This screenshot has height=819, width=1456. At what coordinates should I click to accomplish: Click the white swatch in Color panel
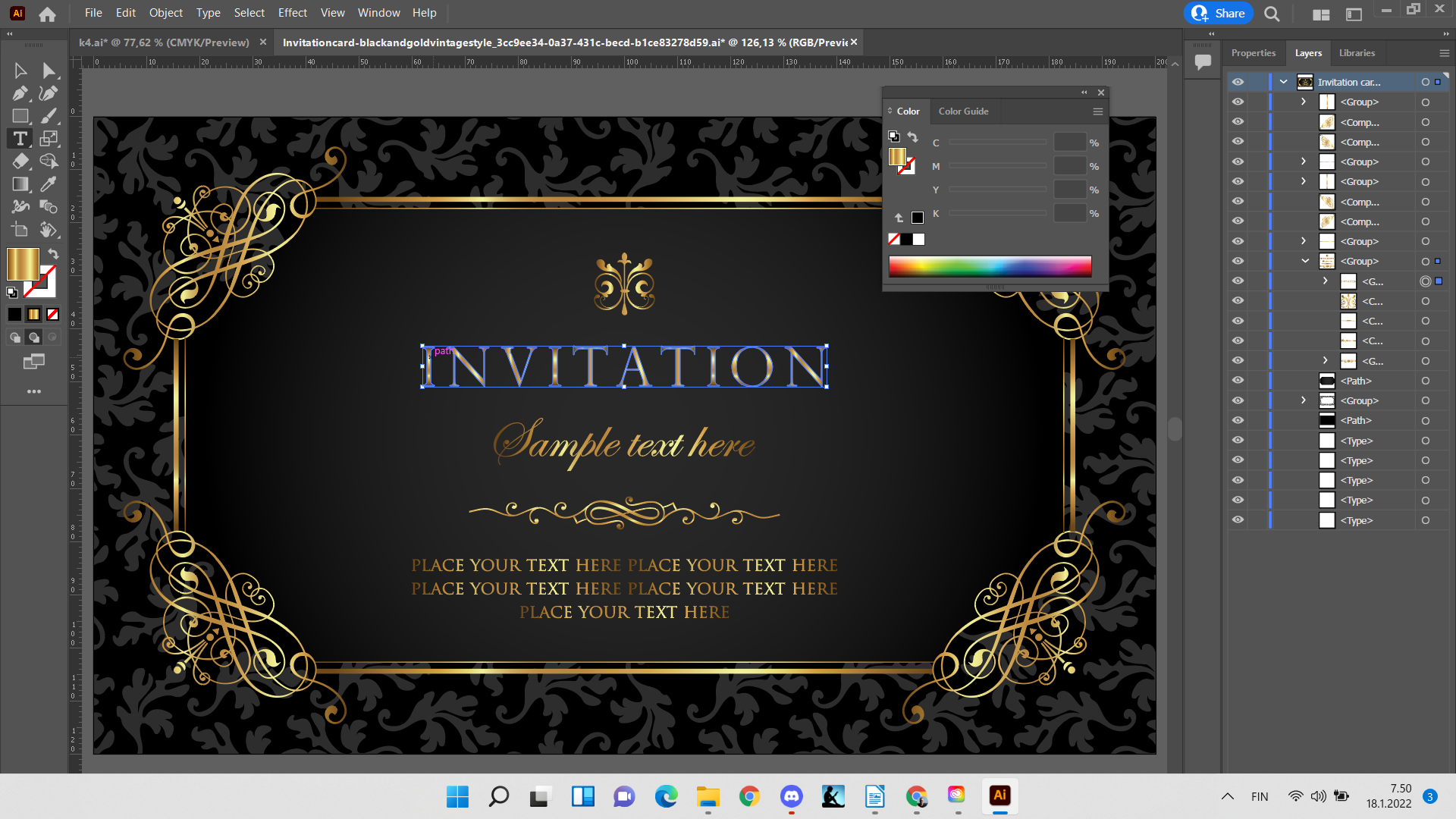(x=919, y=240)
